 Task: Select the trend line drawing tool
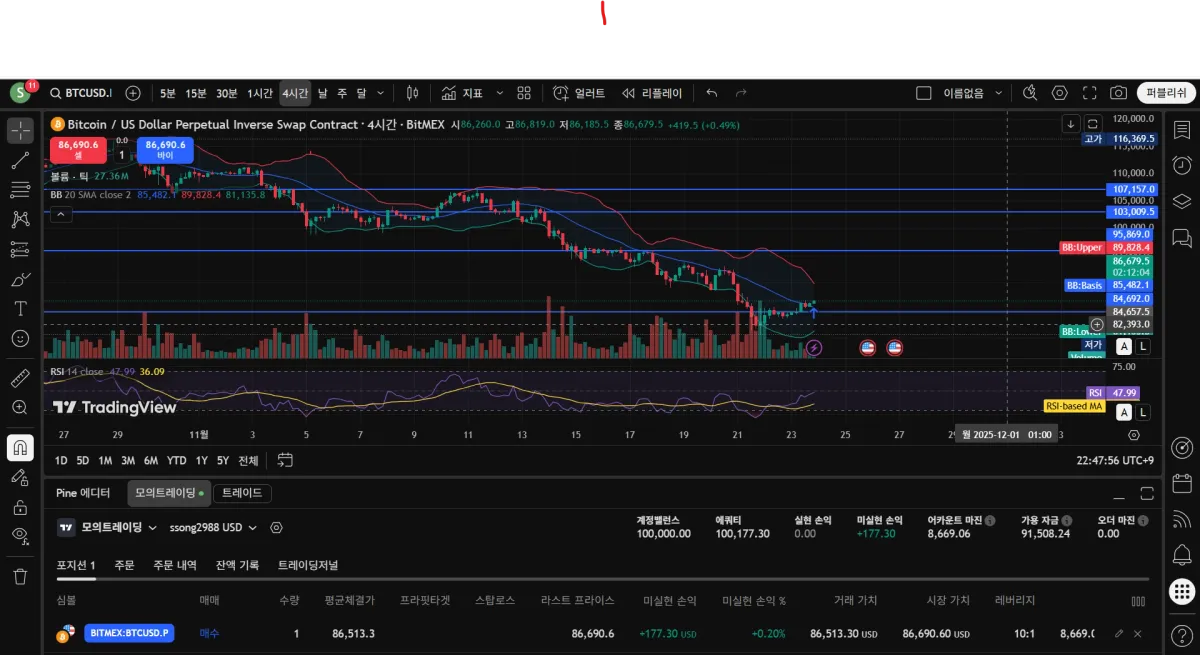click(x=20, y=160)
